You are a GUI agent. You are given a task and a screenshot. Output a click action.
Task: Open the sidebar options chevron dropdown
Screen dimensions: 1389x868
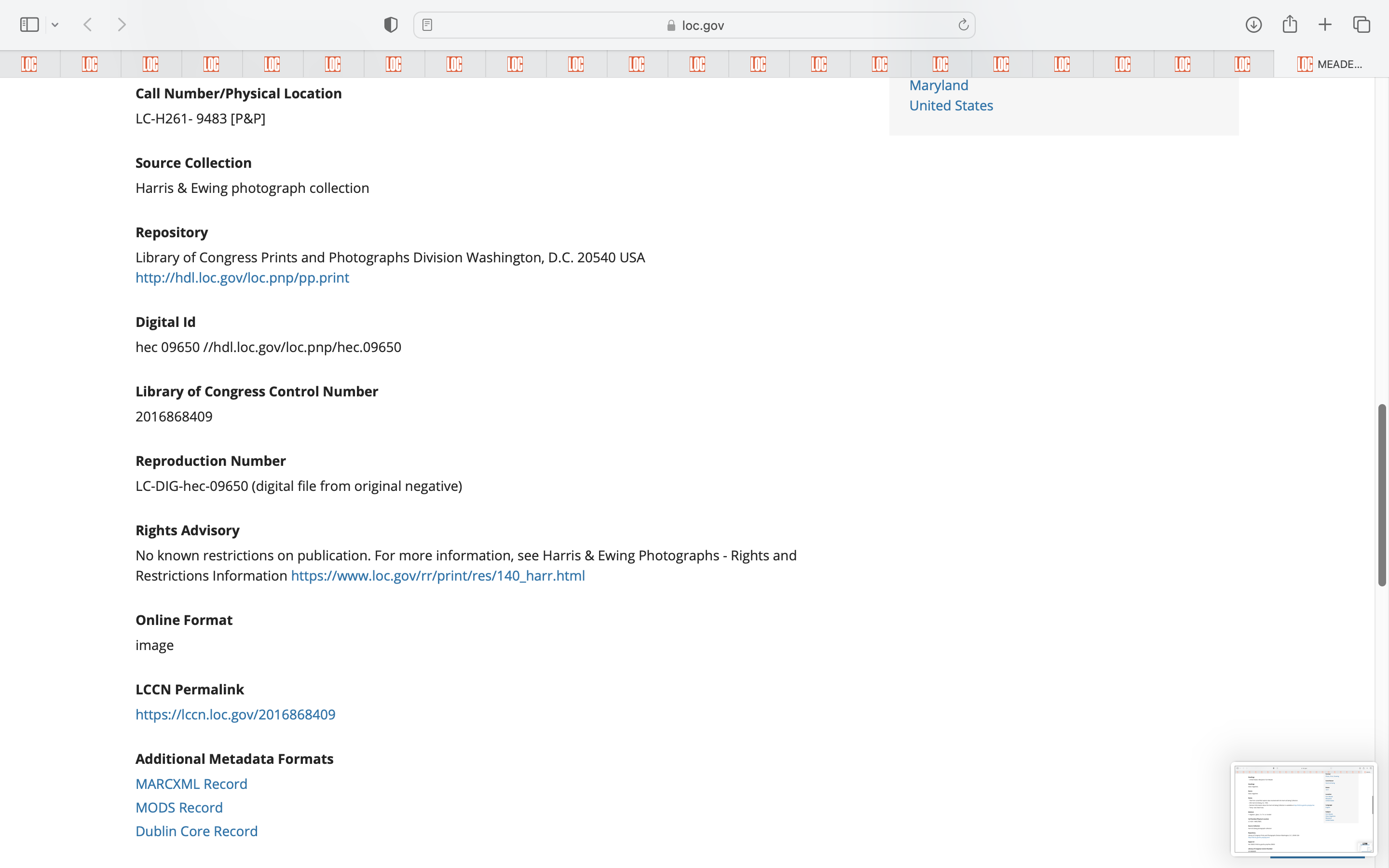click(55, 25)
